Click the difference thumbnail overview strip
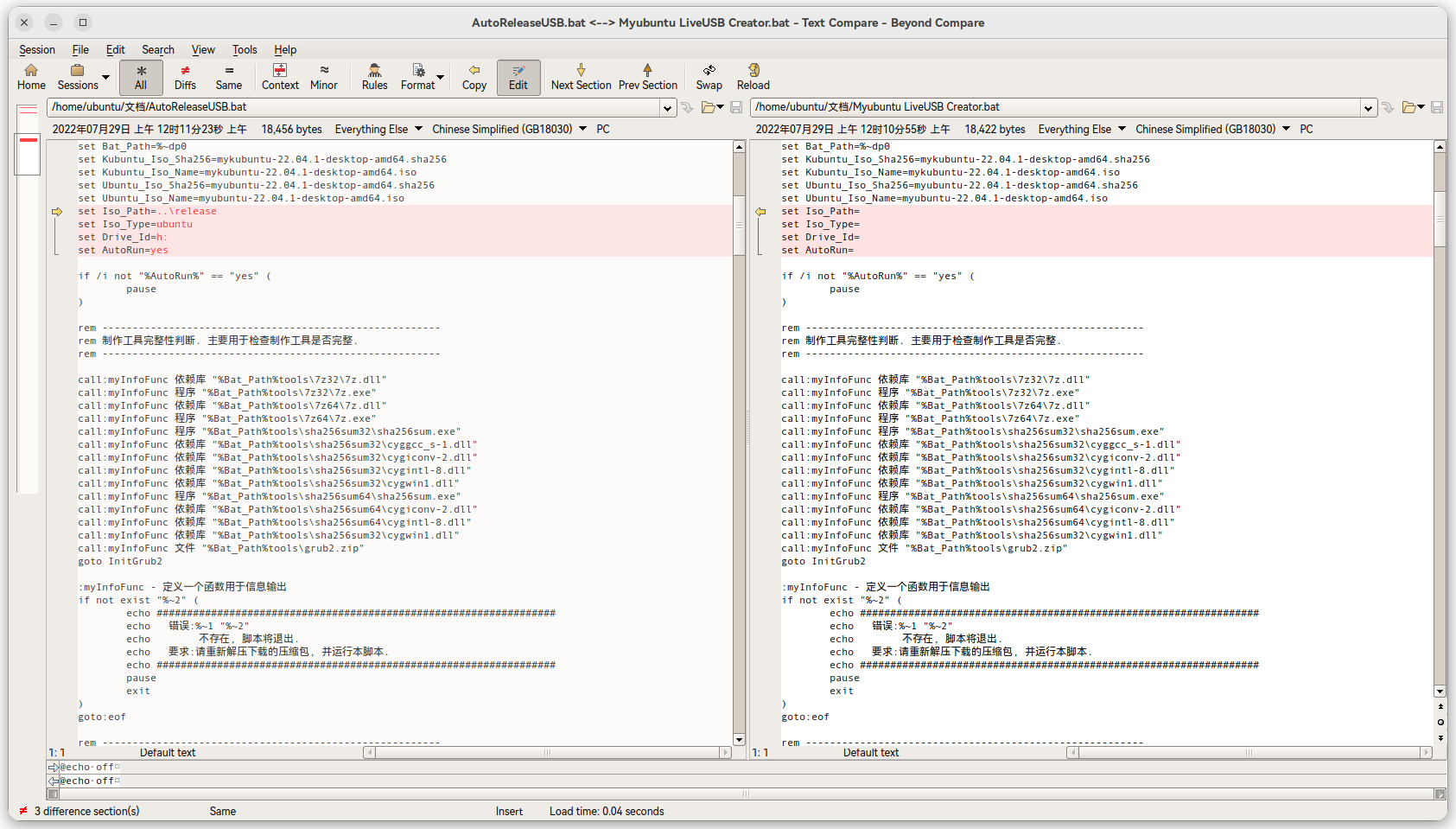Viewport: 1456px width, 829px height. pyautogui.click(x=28, y=298)
